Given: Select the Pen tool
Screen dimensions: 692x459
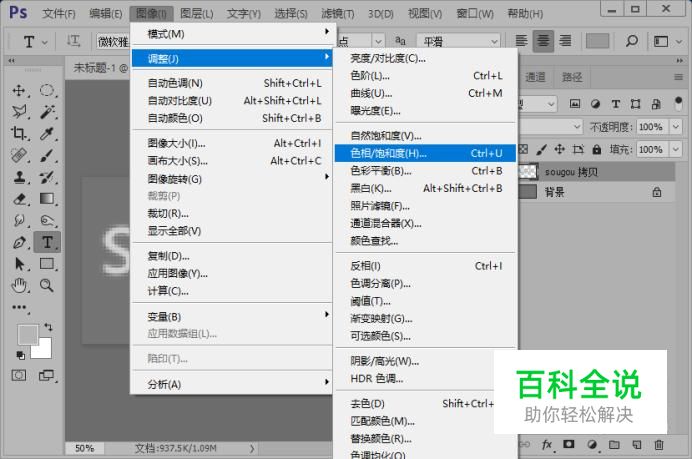Looking at the screenshot, I should click(19, 242).
